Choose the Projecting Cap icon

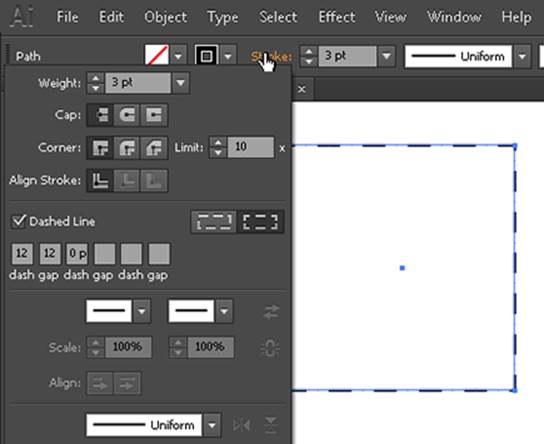(x=154, y=115)
